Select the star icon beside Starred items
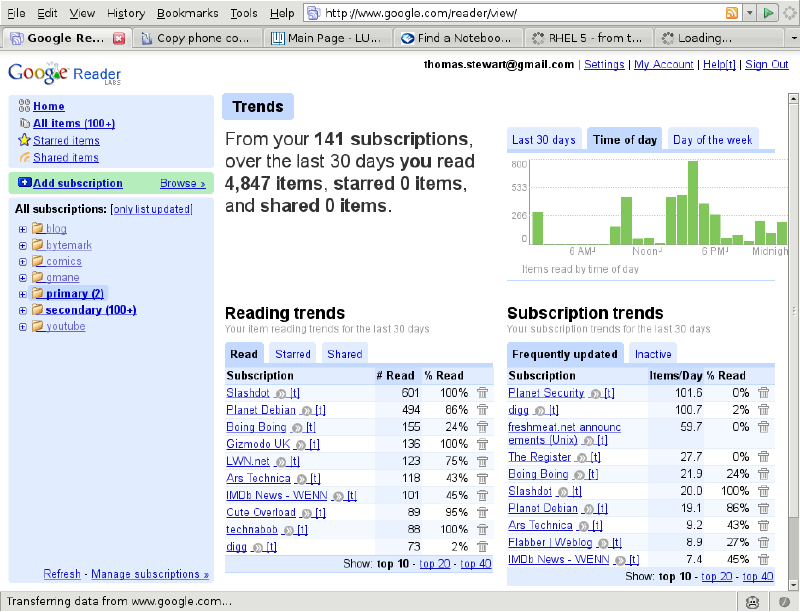 [23, 141]
